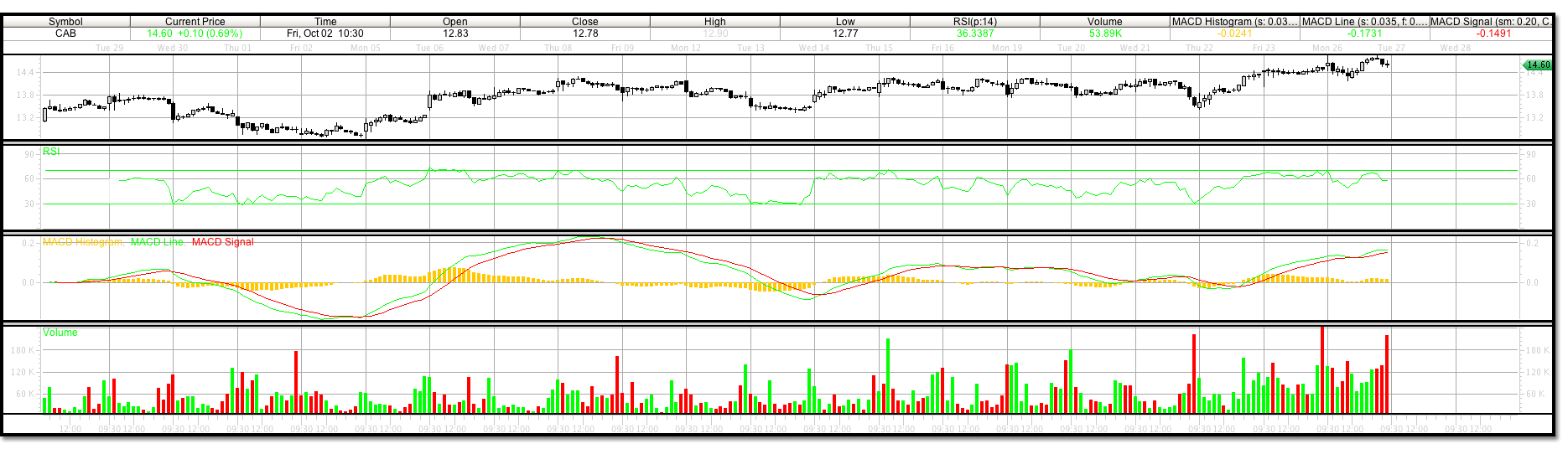The width and height of the screenshot is (1568, 449).
Task: Toggle the red MACD Signal legend label
Action: click(x=222, y=242)
